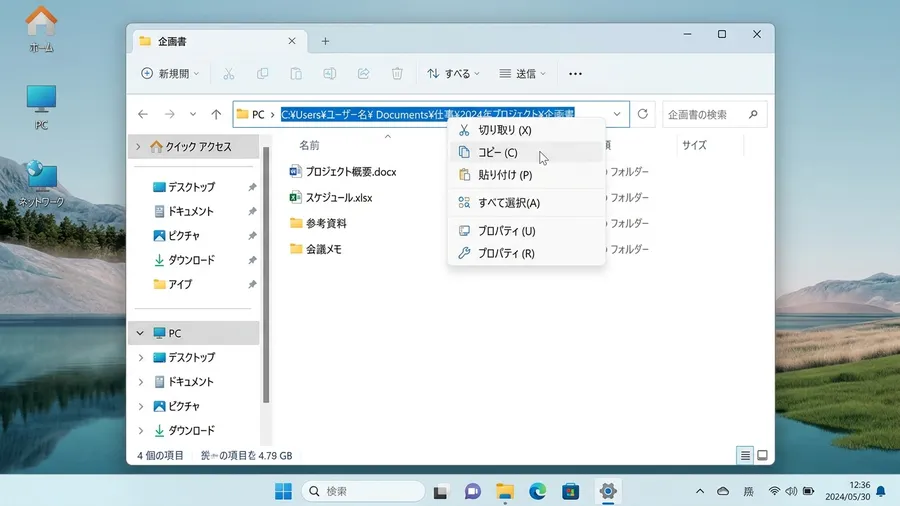Open the アイプ folder in Quick Access
This screenshot has height=506, width=900.
click(x=172, y=284)
